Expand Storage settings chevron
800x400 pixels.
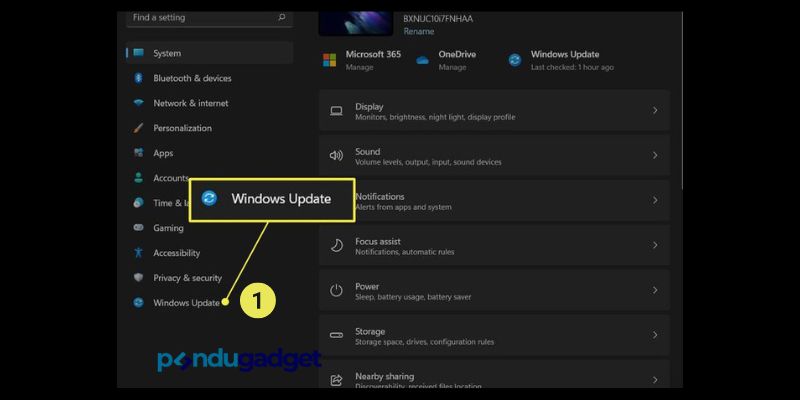tap(655, 335)
